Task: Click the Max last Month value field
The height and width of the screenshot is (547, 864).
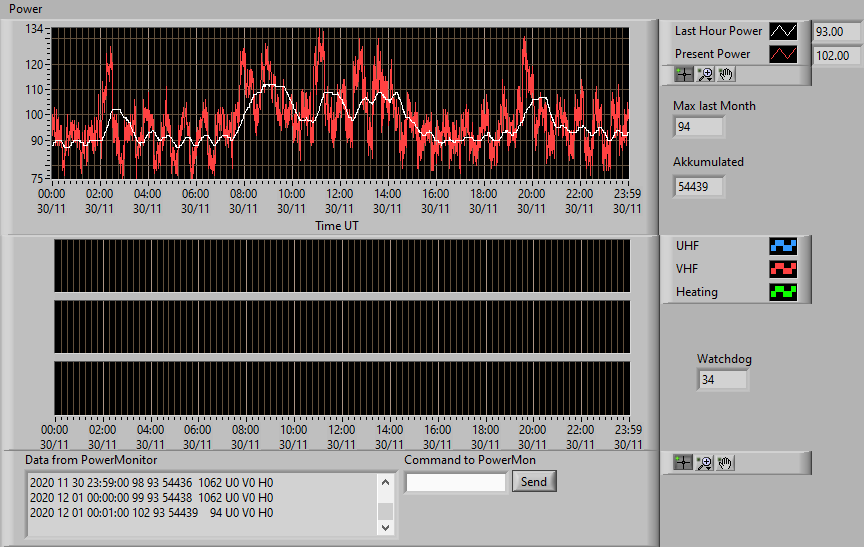Action: pos(698,127)
